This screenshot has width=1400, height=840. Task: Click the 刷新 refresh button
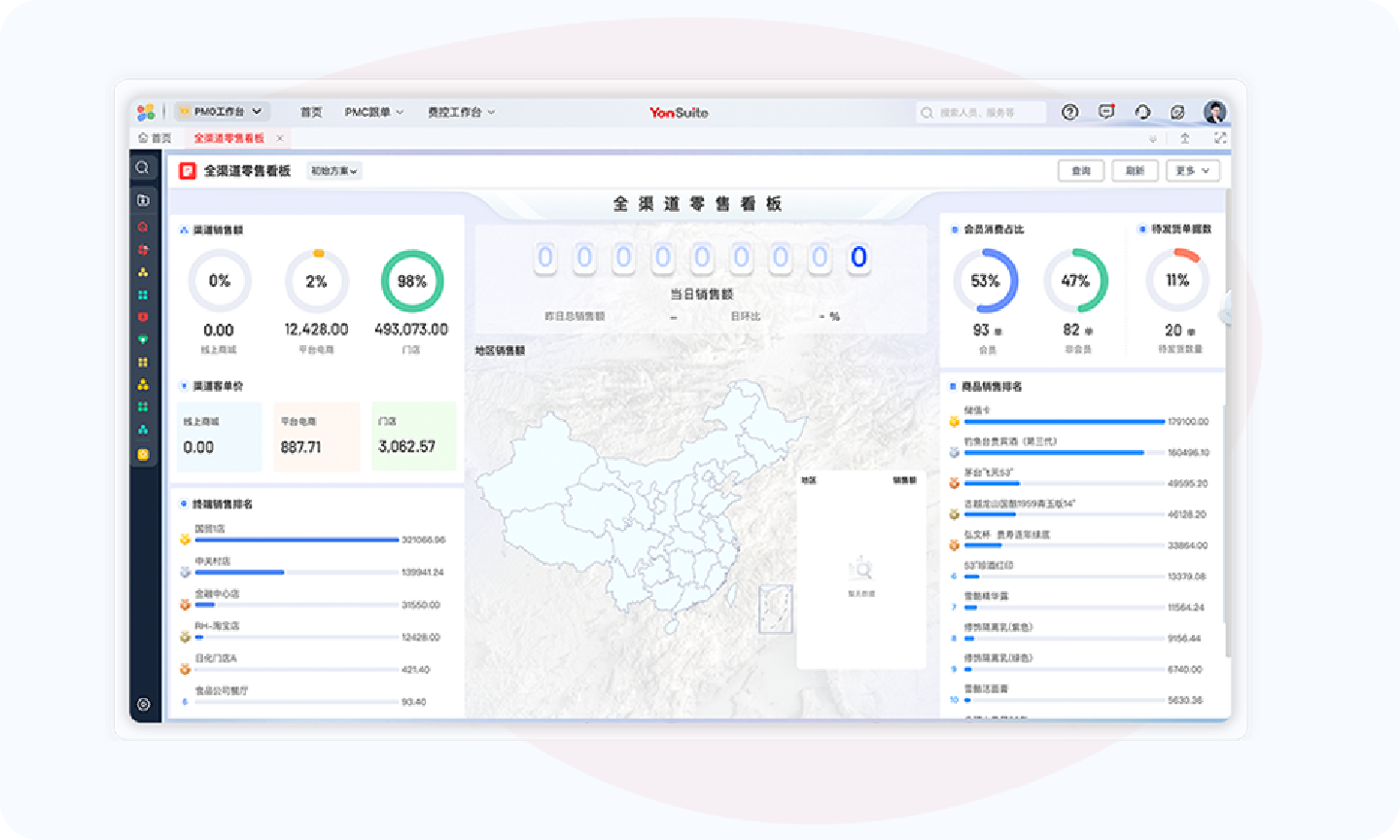1135,171
